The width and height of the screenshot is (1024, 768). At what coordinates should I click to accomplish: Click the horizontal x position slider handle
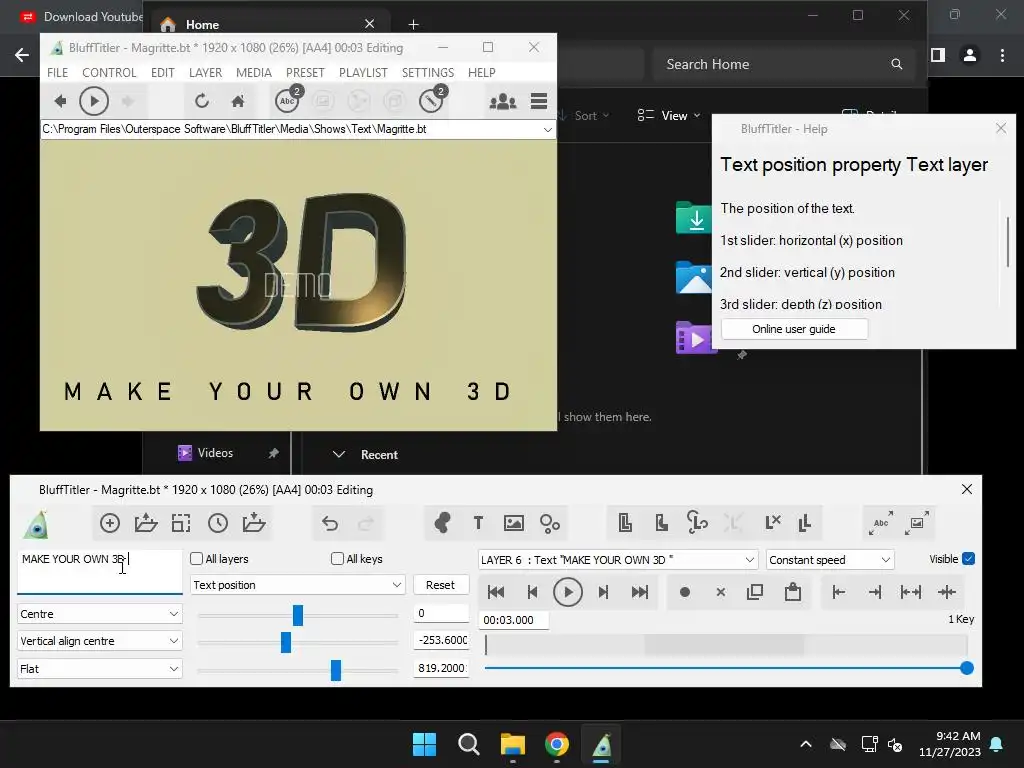(x=298, y=615)
